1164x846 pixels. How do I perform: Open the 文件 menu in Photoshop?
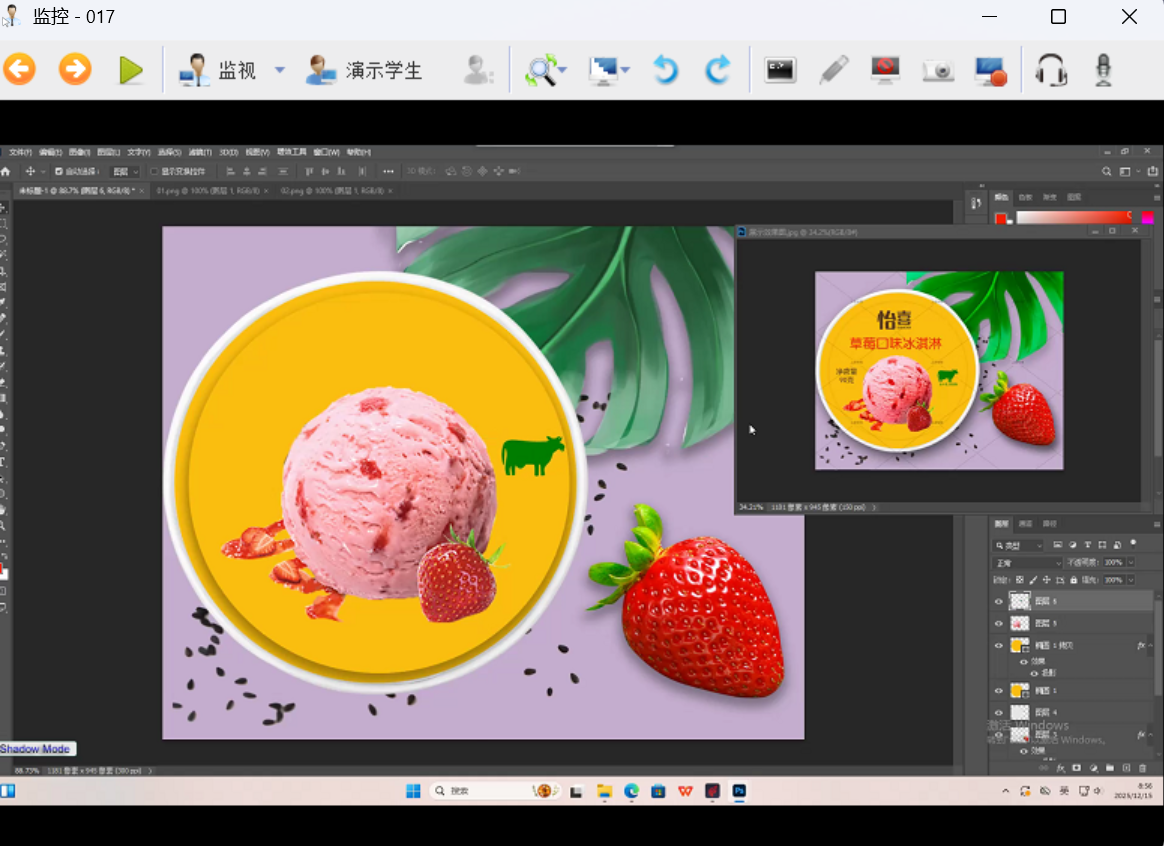(x=20, y=153)
